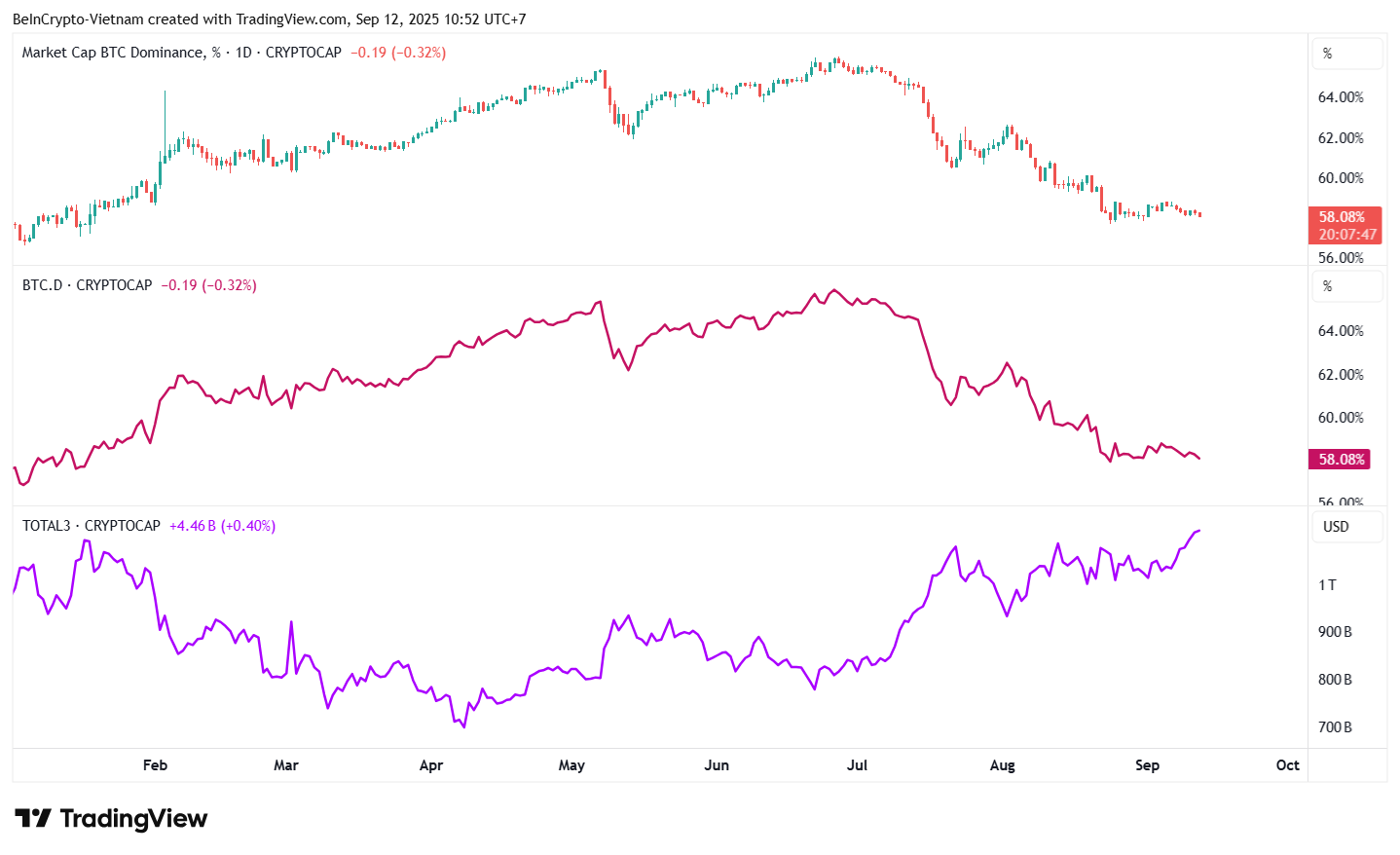Click the Jun label on the time axis
This screenshot has height=855, width=1400.
[x=717, y=765]
